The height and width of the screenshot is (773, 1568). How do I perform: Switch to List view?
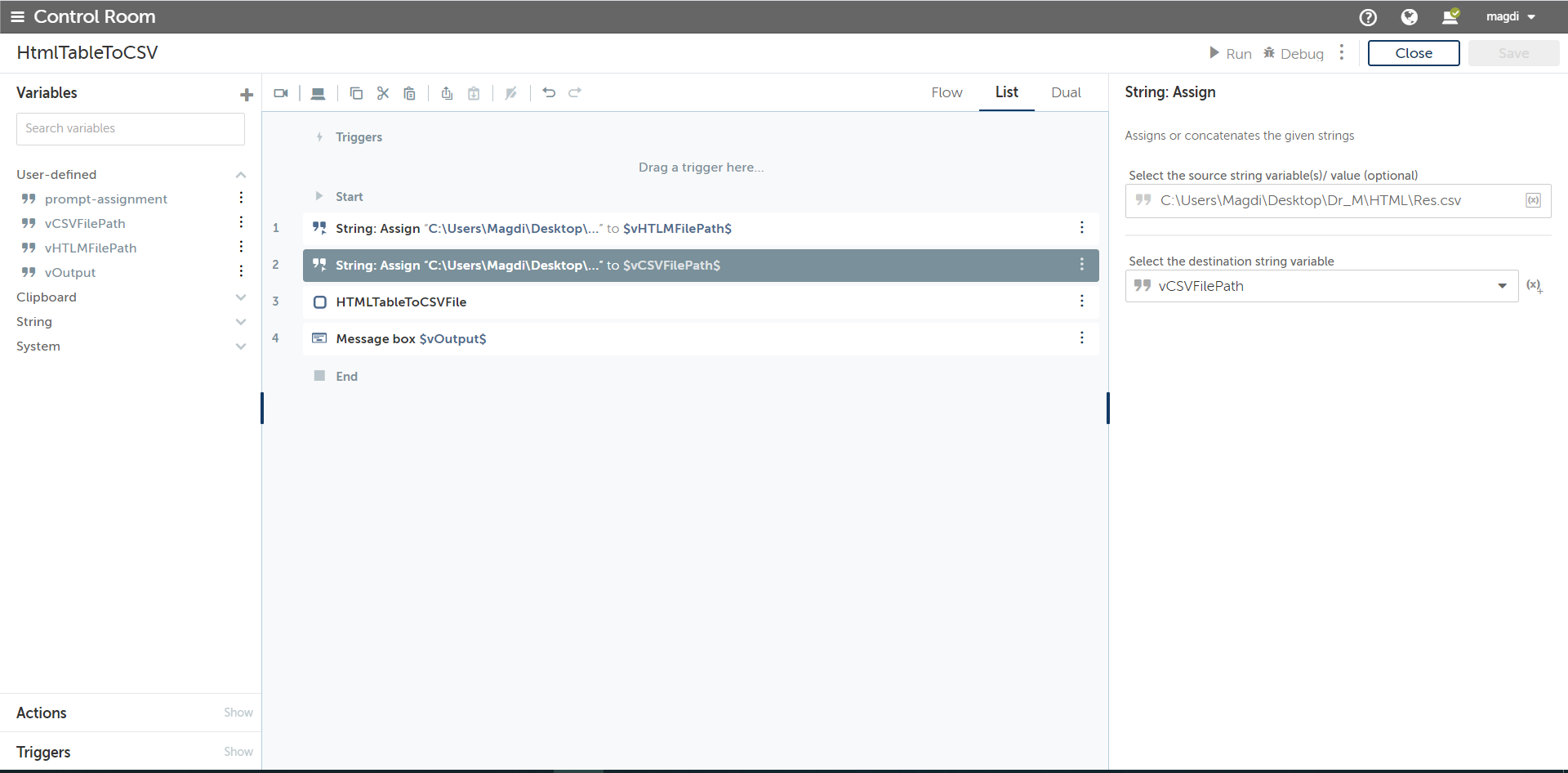click(1006, 92)
